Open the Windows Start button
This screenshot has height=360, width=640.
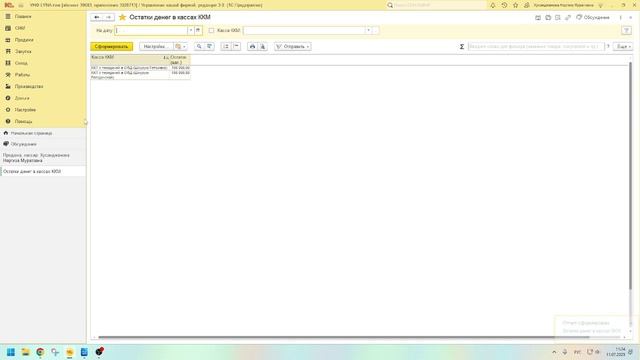[11, 352]
